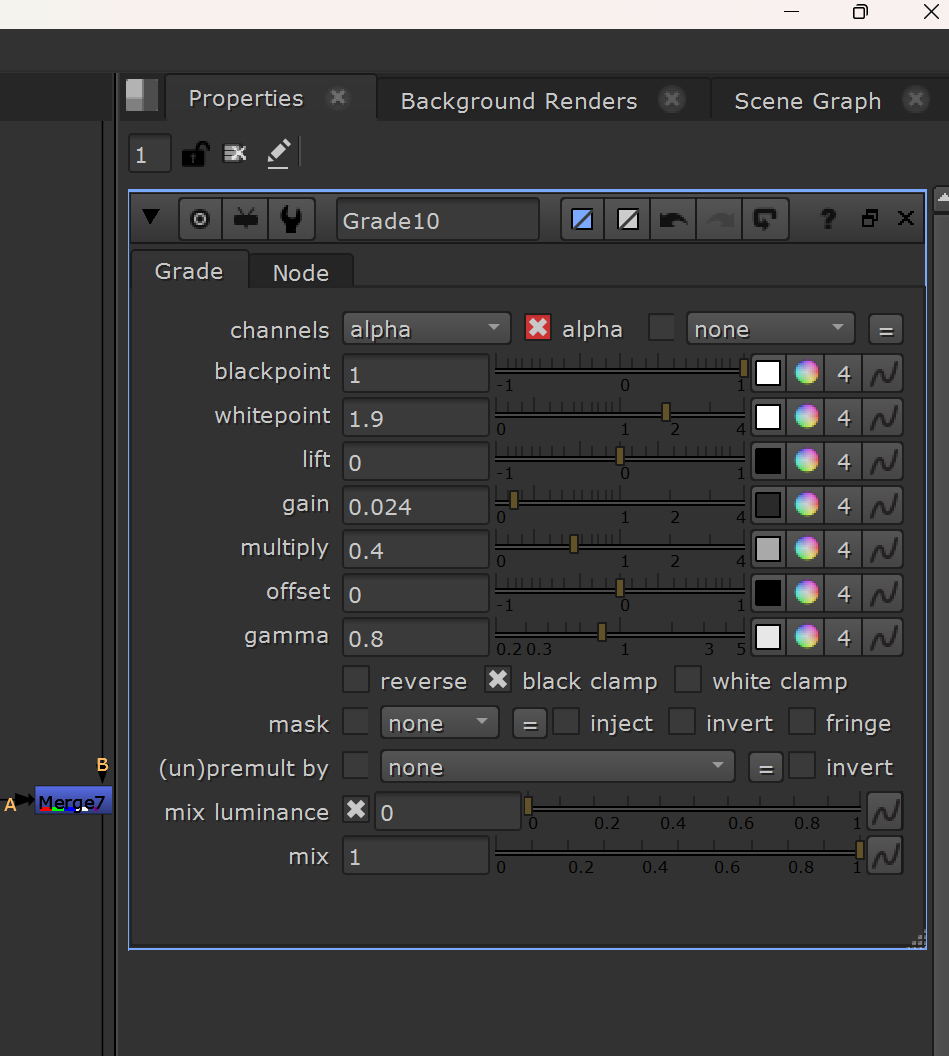Click the wrench settings icon for Grade10
The height and width of the screenshot is (1056, 949).
tap(291, 219)
